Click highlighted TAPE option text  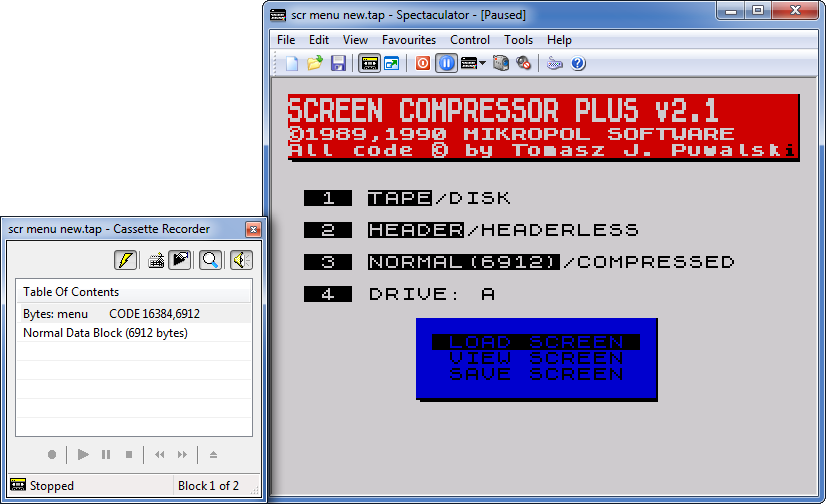pyautogui.click(x=400, y=198)
